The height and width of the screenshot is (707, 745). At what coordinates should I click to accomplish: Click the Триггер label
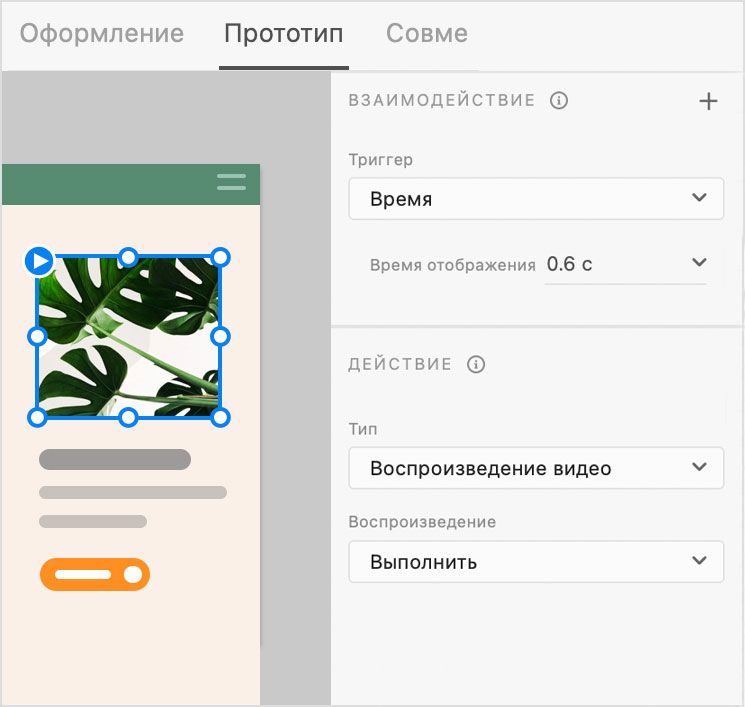pos(381,160)
